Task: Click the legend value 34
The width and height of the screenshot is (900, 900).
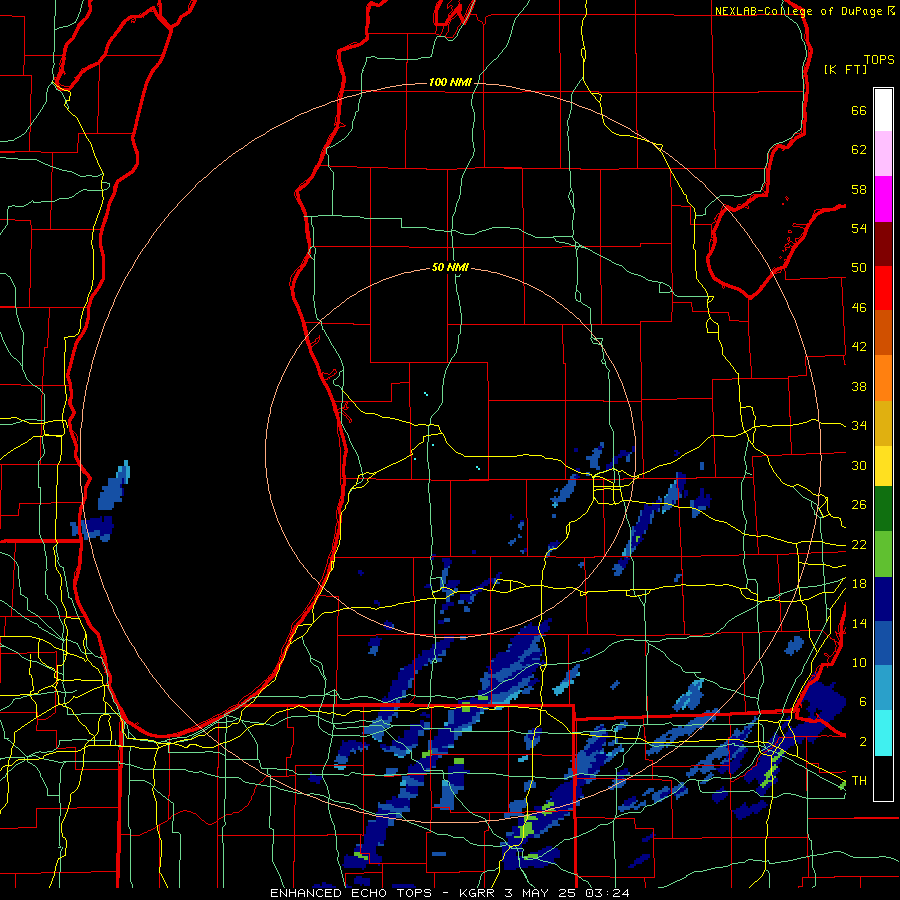Action: 859,426
